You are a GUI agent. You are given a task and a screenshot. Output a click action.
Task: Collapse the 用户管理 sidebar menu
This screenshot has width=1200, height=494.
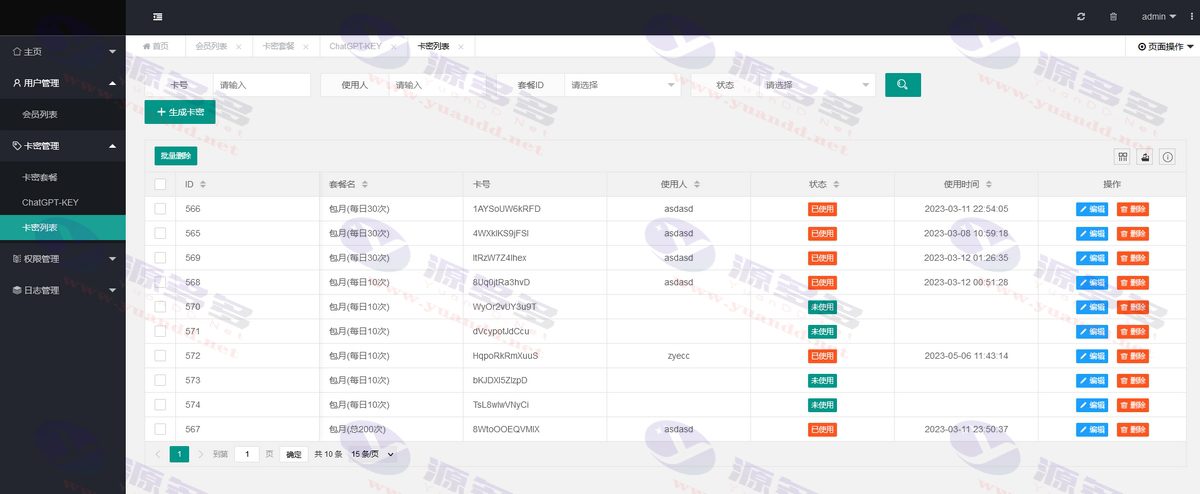click(63, 83)
